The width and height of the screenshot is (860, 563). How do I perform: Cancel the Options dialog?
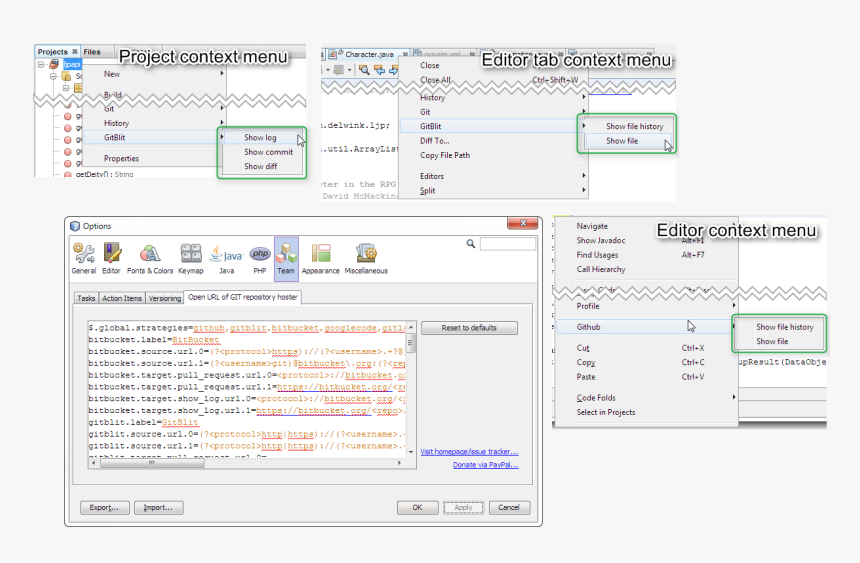(x=509, y=508)
